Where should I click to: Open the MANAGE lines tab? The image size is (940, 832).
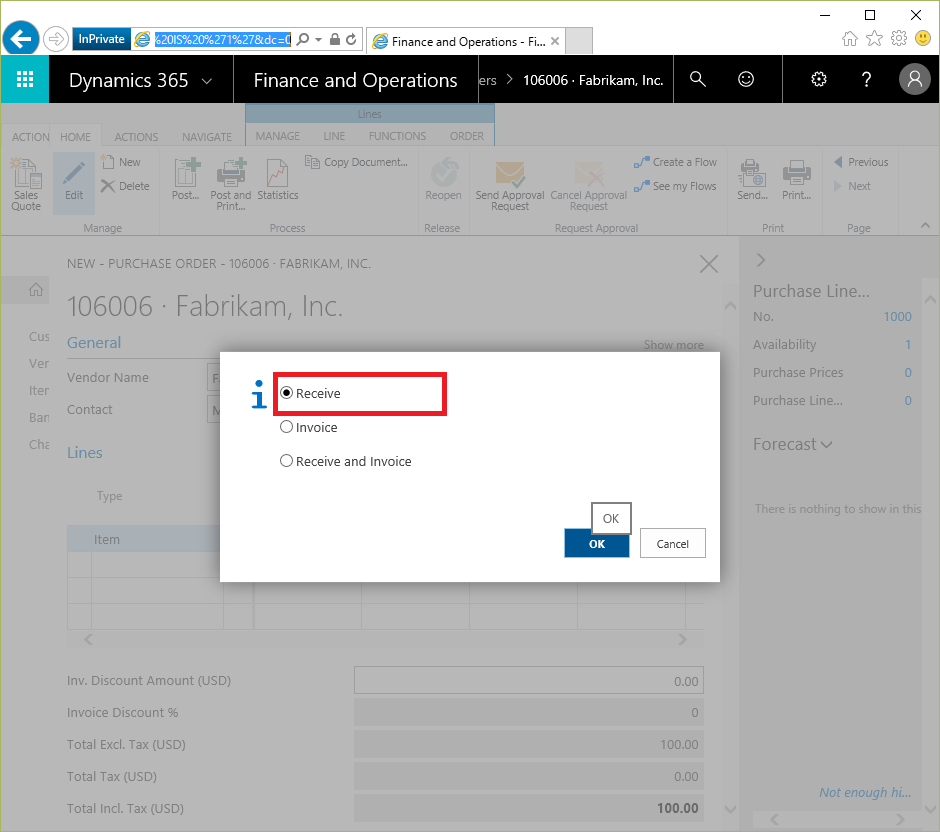coord(278,136)
